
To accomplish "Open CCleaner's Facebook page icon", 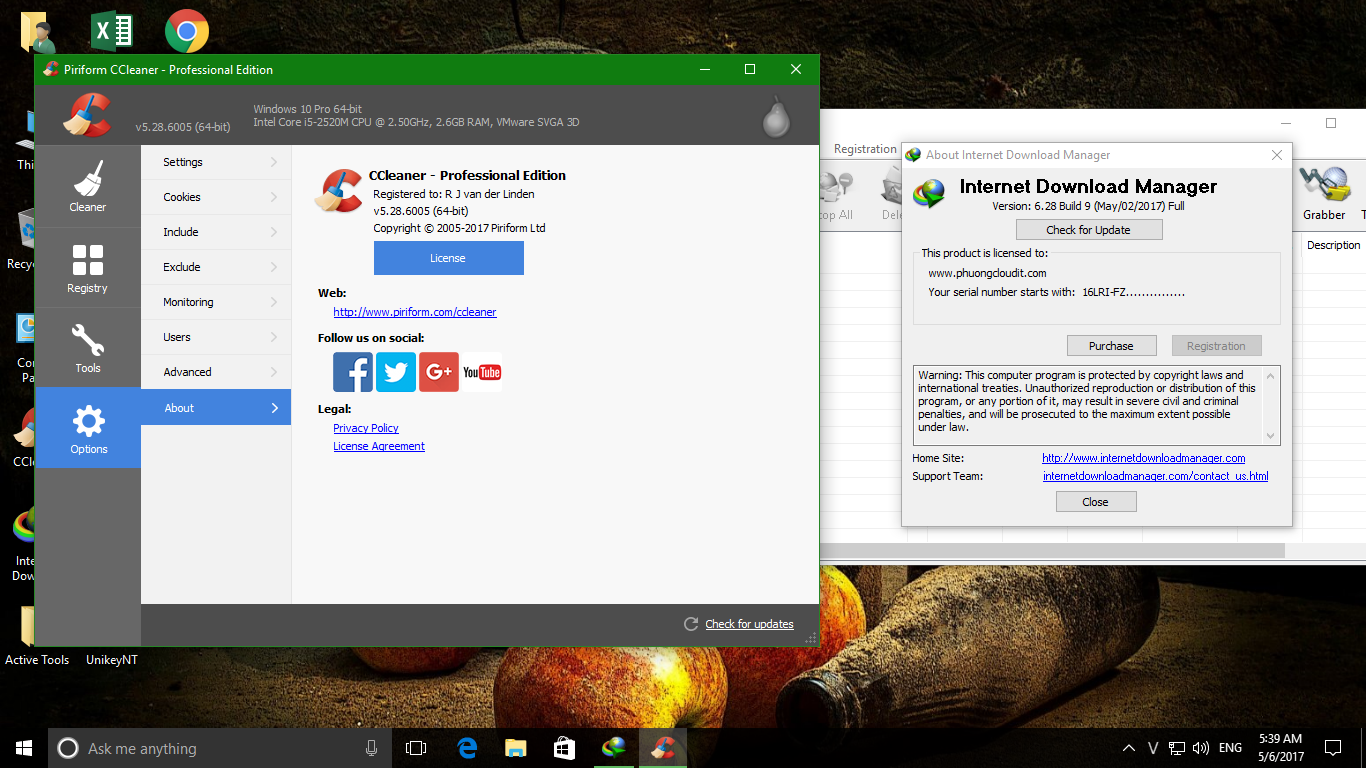I will [x=353, y=372].
